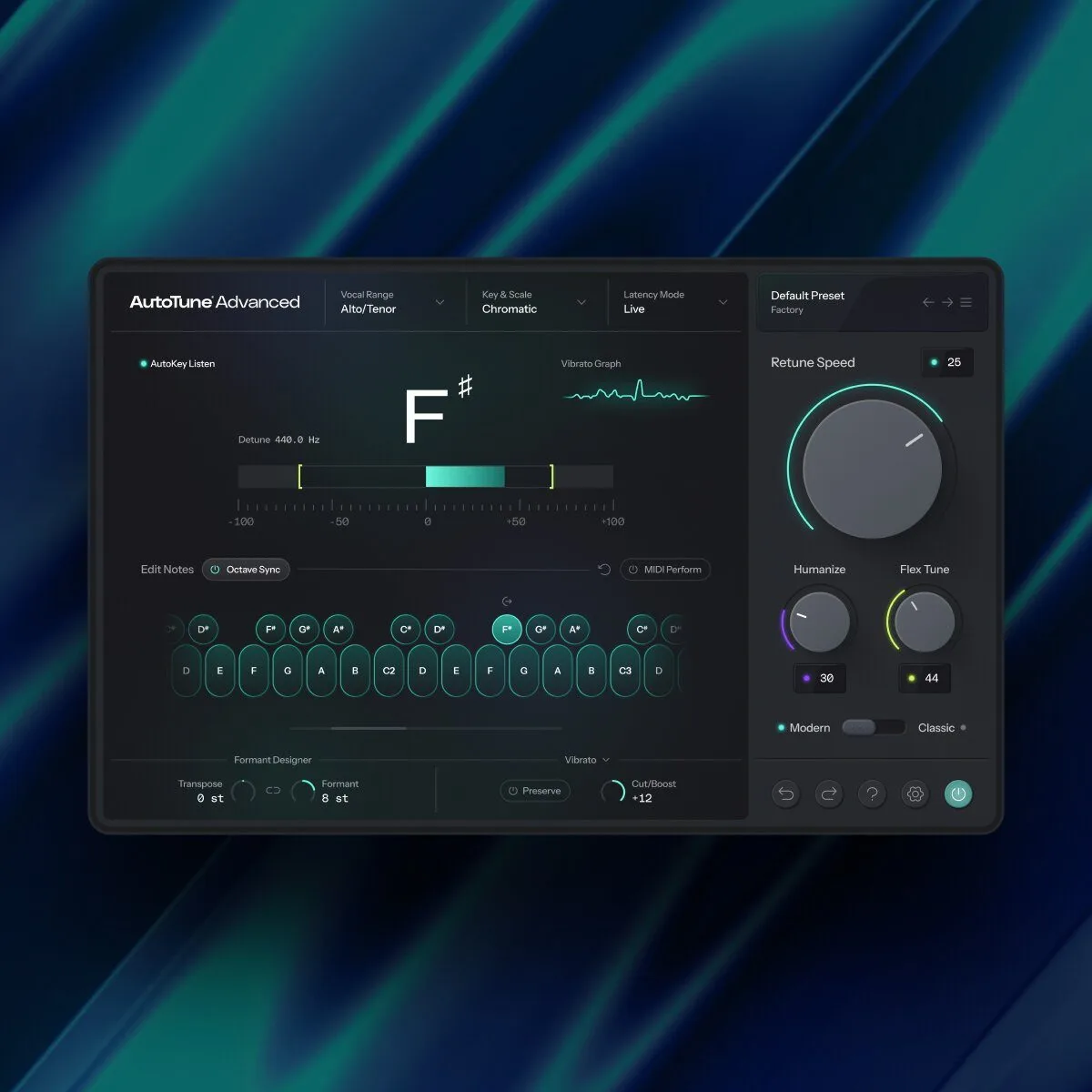Screen dimensions: 1092x1092
Task: Select the D key right of C2
Action: 422,671
